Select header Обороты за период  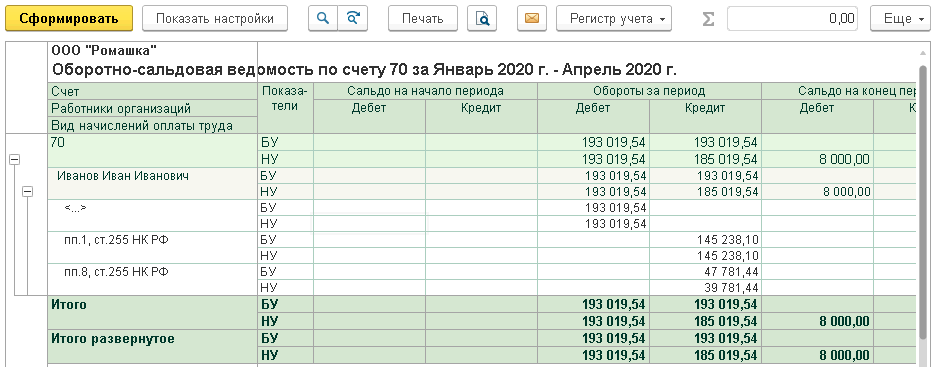pos(649,92)
